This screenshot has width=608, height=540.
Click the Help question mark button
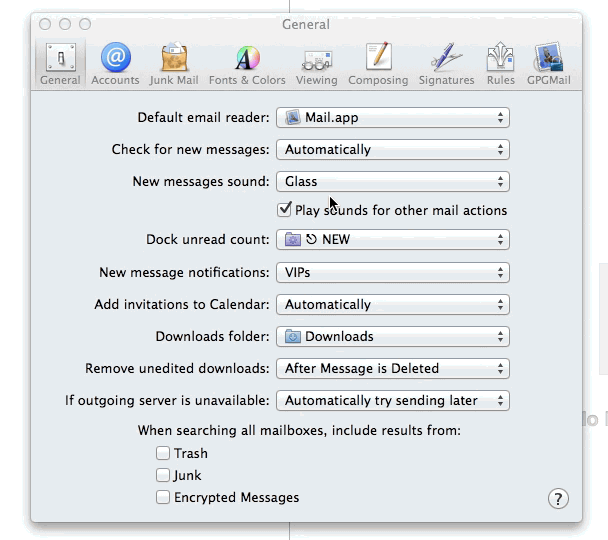pyautogui.click(x=558, y=499)
